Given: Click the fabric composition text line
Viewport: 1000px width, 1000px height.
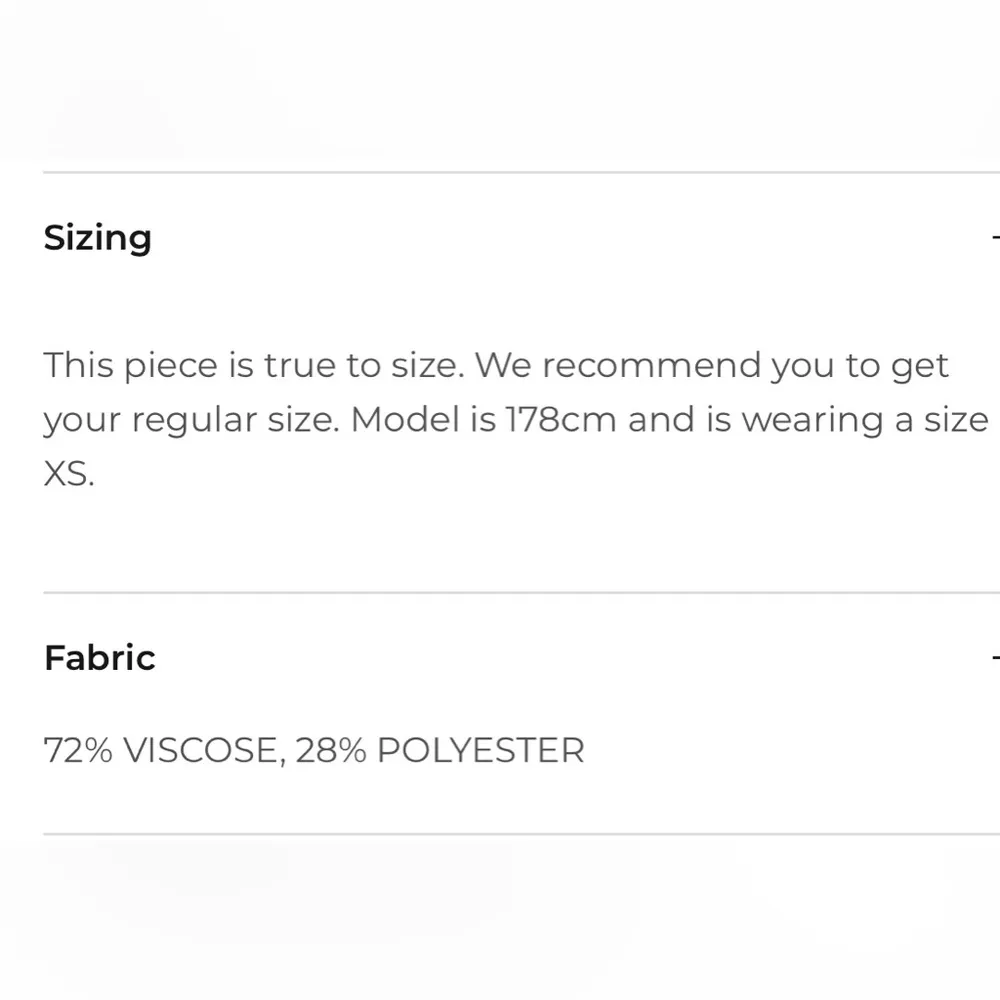Looking at the screenshot, I should 314,750.
